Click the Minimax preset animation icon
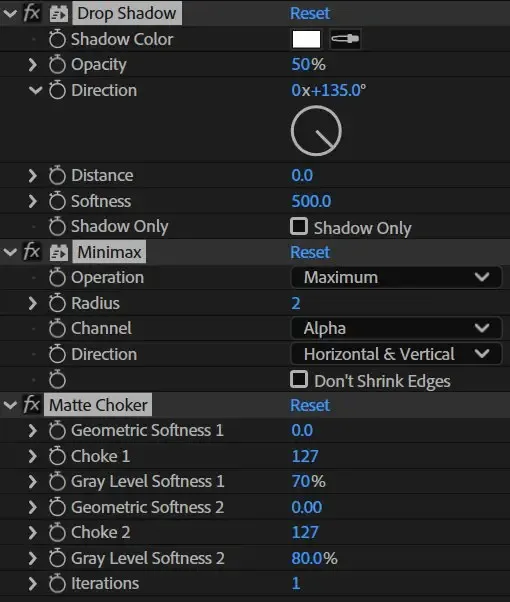This screenshot has width=510, height=602. (x=59, y=253)
